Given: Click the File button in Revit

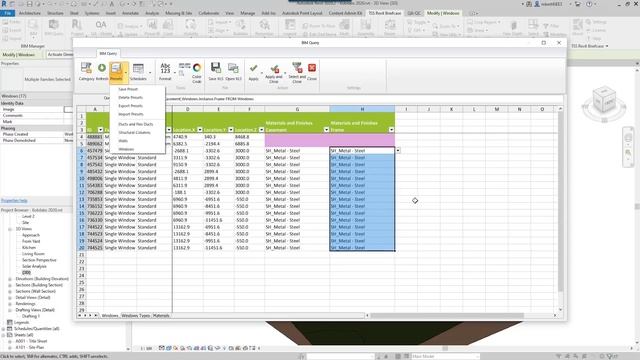Looking at the screenshot, I should [7, 13].
